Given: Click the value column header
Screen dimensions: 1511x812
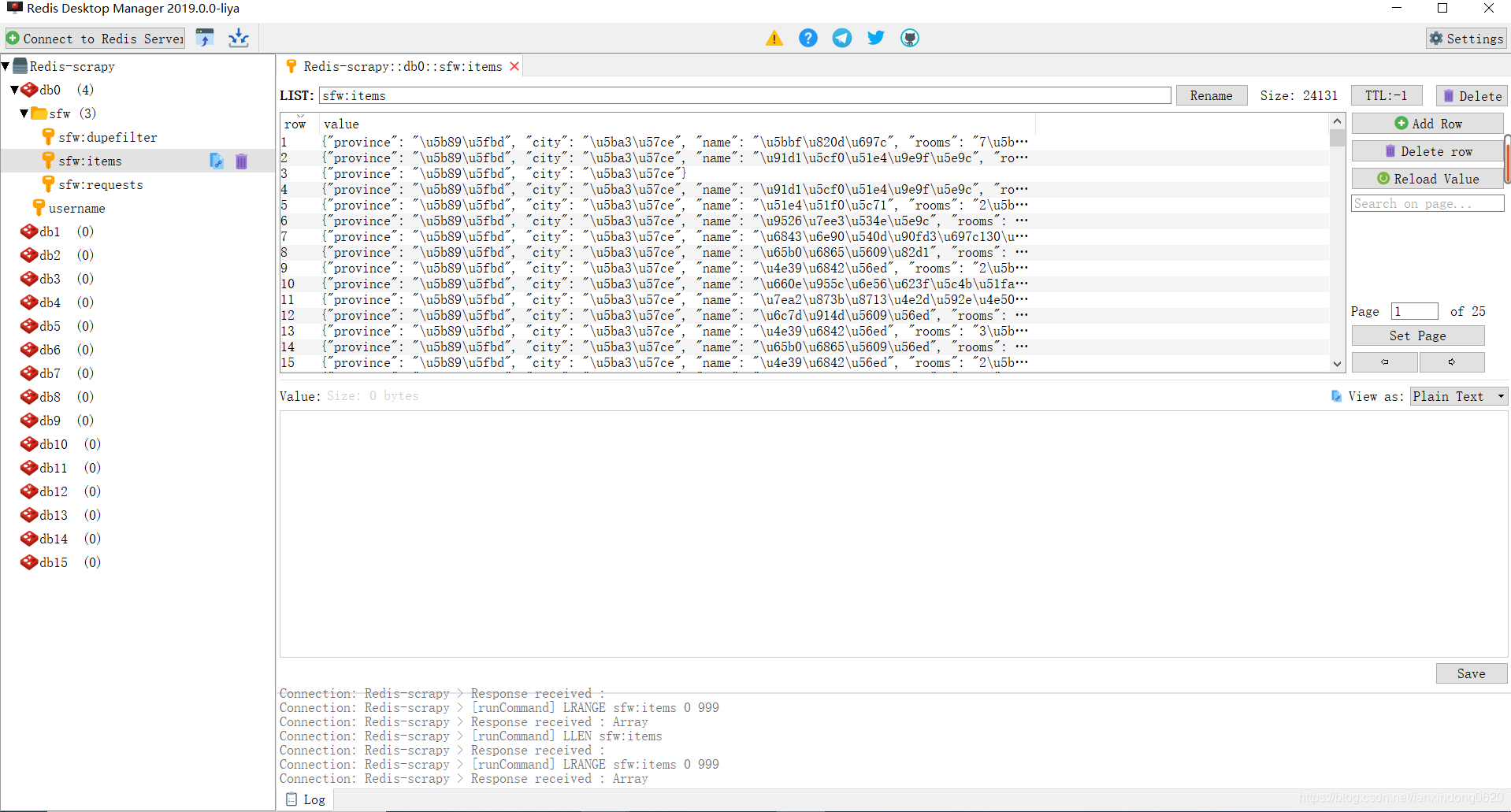Looking at the screenshot, I should pyautogui.click(x=677, y=124).
